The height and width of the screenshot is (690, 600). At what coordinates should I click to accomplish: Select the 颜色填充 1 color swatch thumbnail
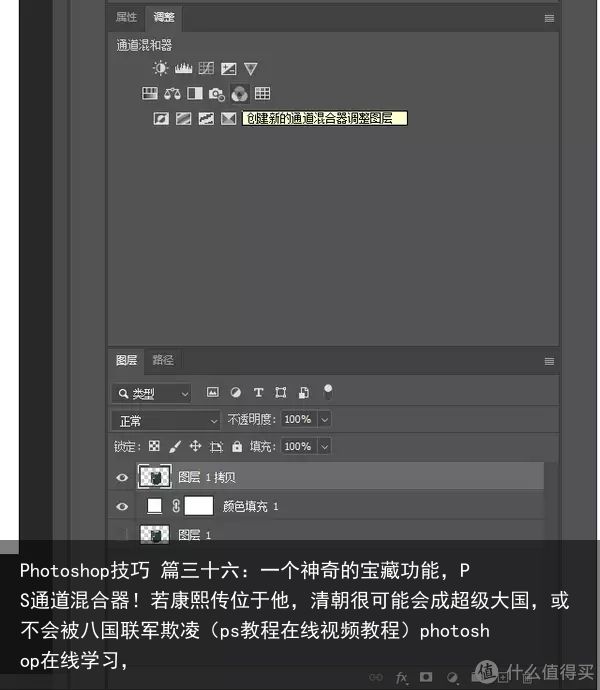(x=154, y=506)
